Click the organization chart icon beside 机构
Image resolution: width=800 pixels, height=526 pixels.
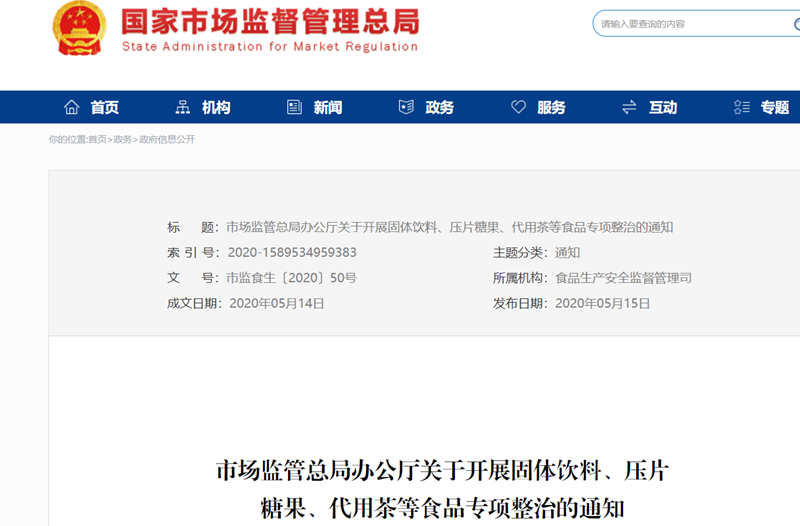pos(183,107)
